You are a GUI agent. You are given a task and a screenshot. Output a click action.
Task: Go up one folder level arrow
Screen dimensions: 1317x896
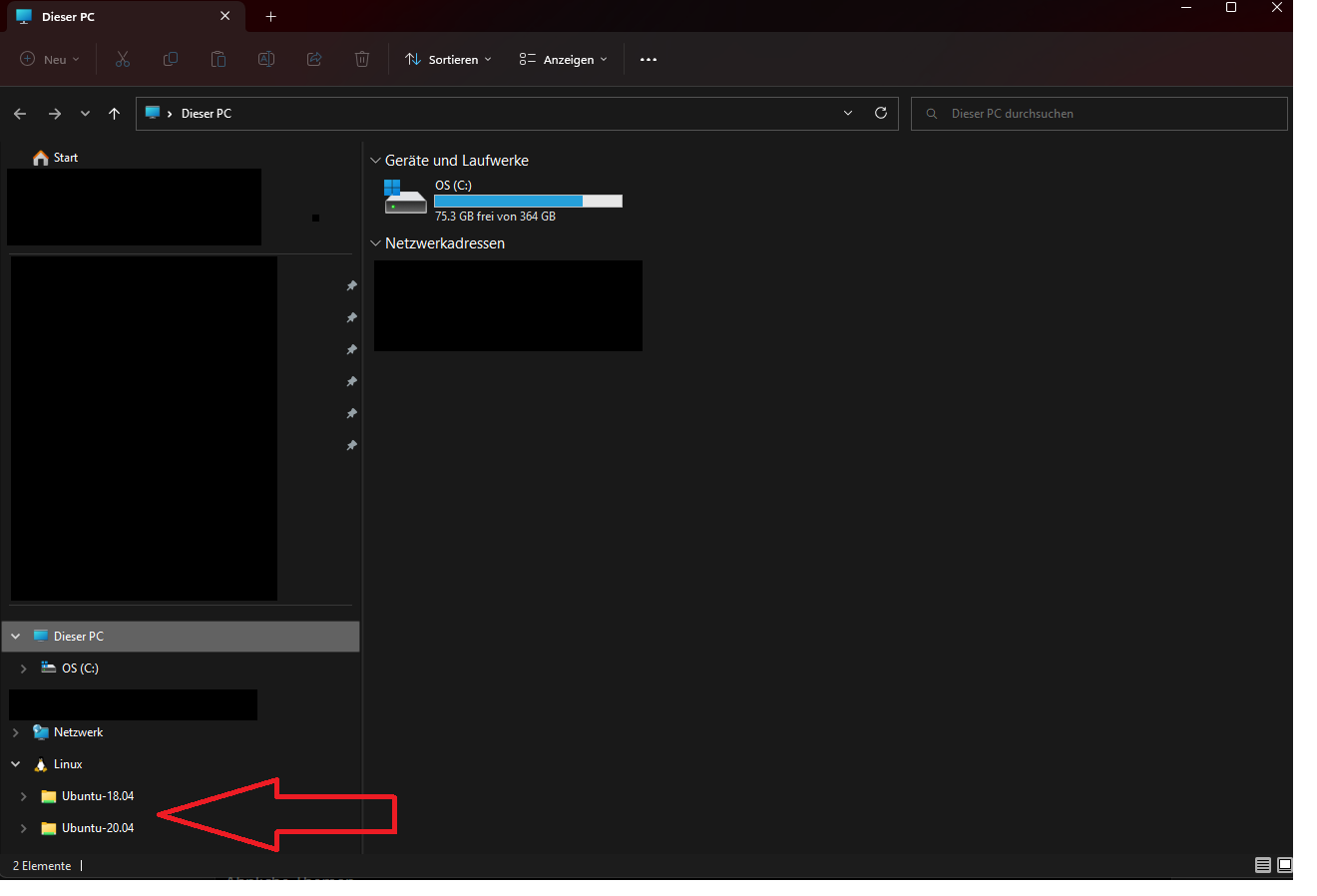coord(115,114)
